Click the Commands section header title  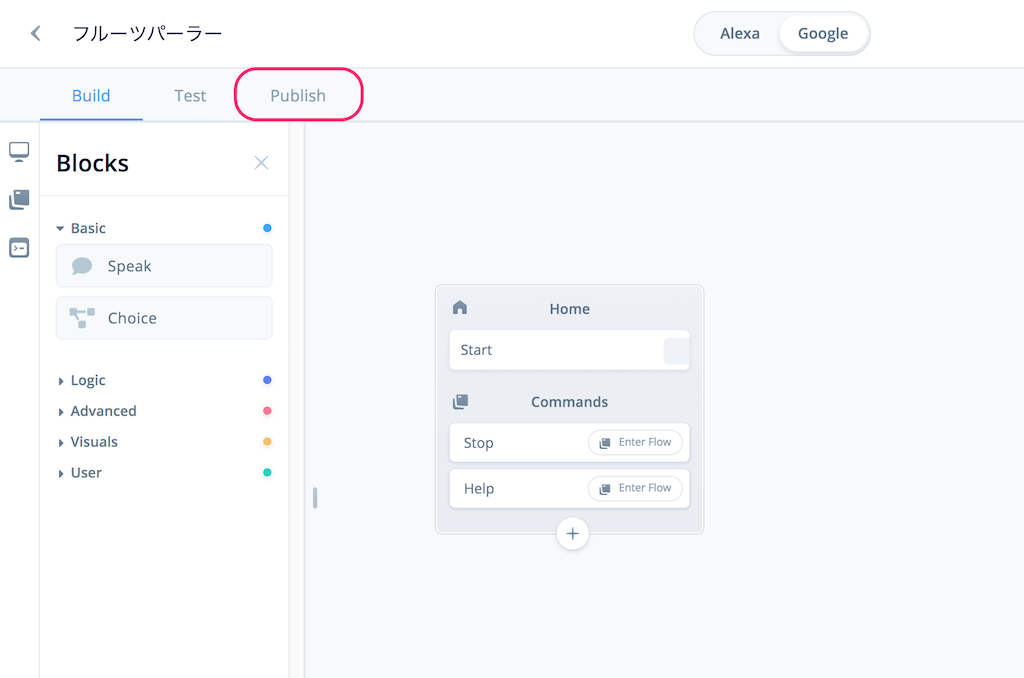coord(569,402)
